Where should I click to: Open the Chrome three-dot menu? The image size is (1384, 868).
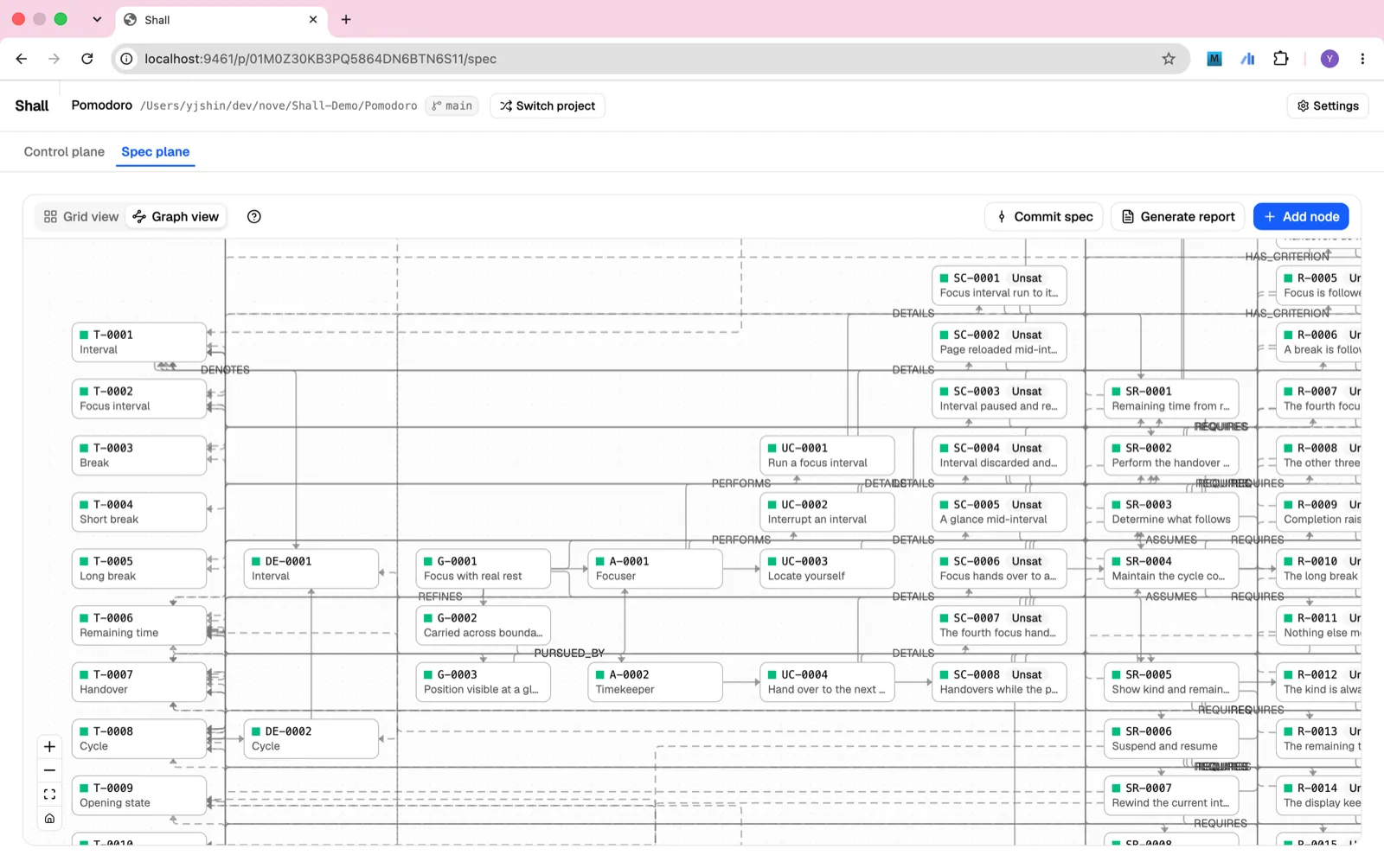click(1362, 59)
